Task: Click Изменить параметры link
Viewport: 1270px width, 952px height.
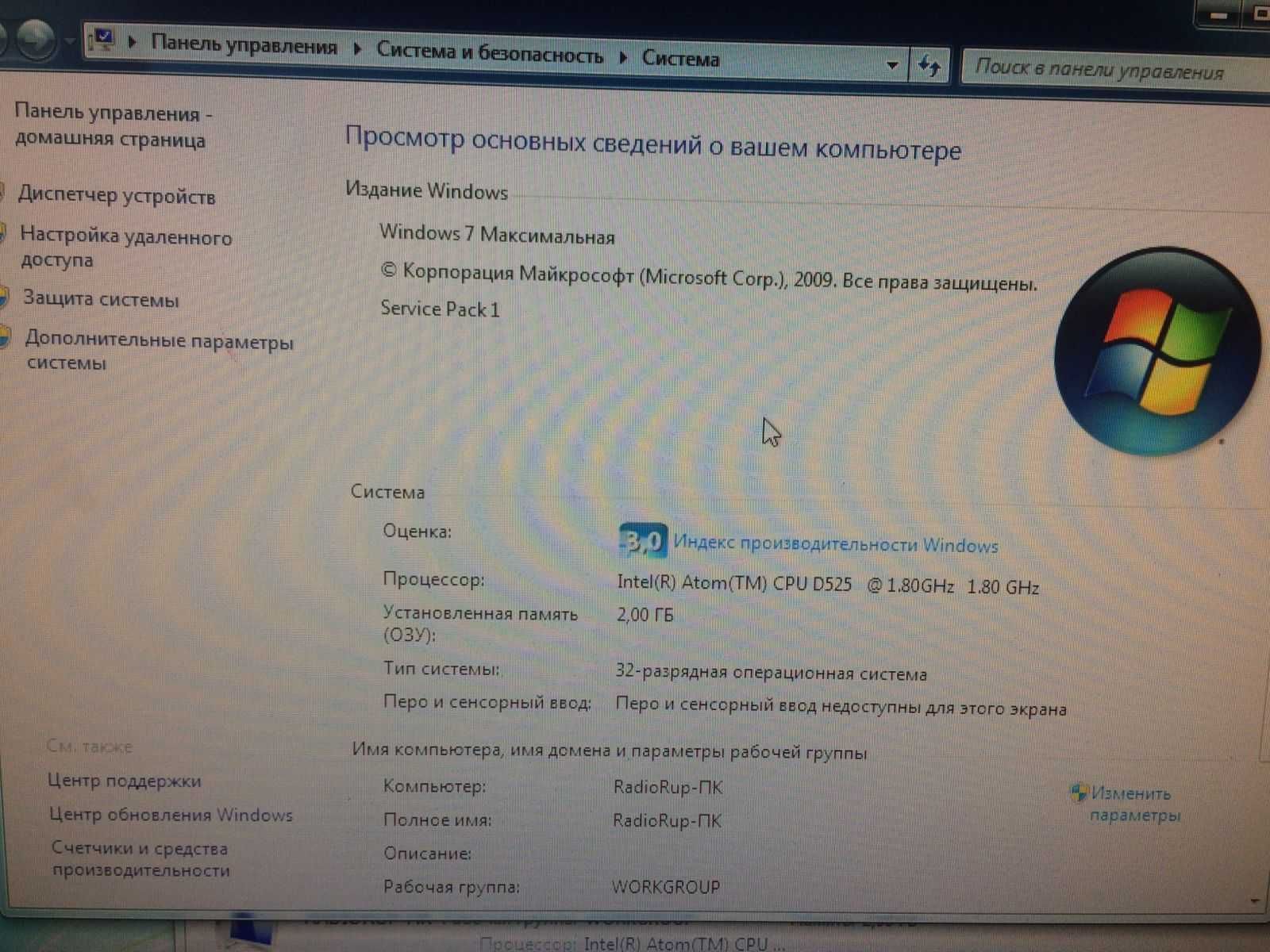Action: coord(1134,804)
